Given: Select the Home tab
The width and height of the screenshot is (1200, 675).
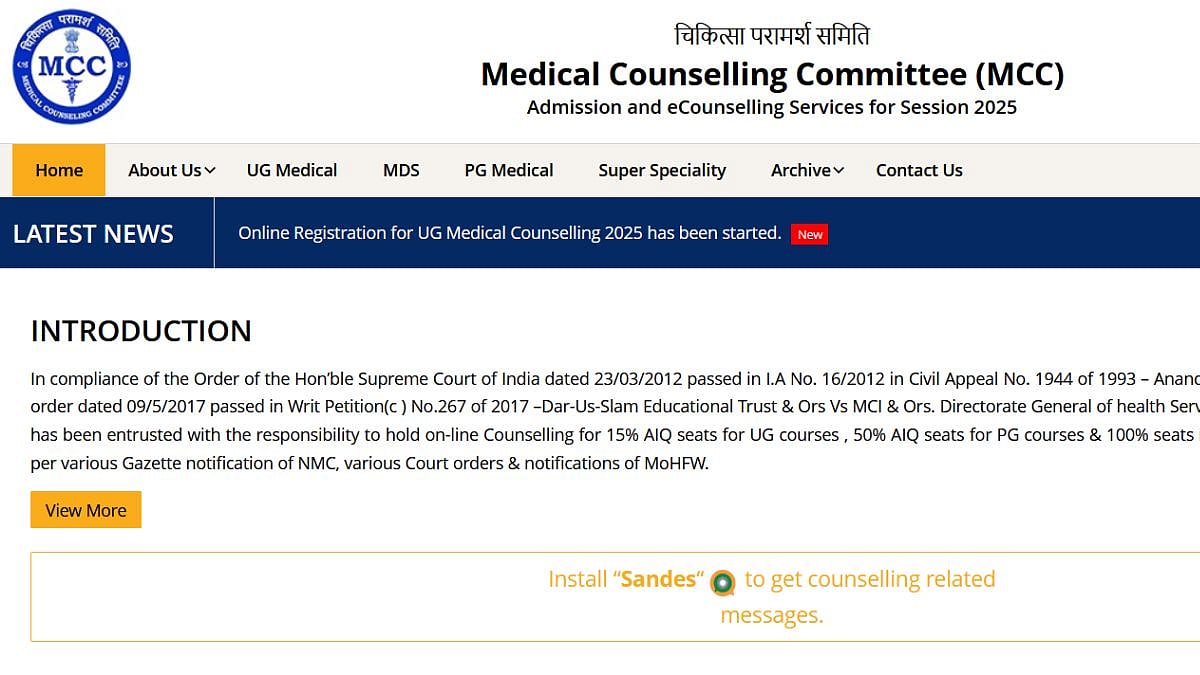Looking at the screenshot, I should (58, 170).
